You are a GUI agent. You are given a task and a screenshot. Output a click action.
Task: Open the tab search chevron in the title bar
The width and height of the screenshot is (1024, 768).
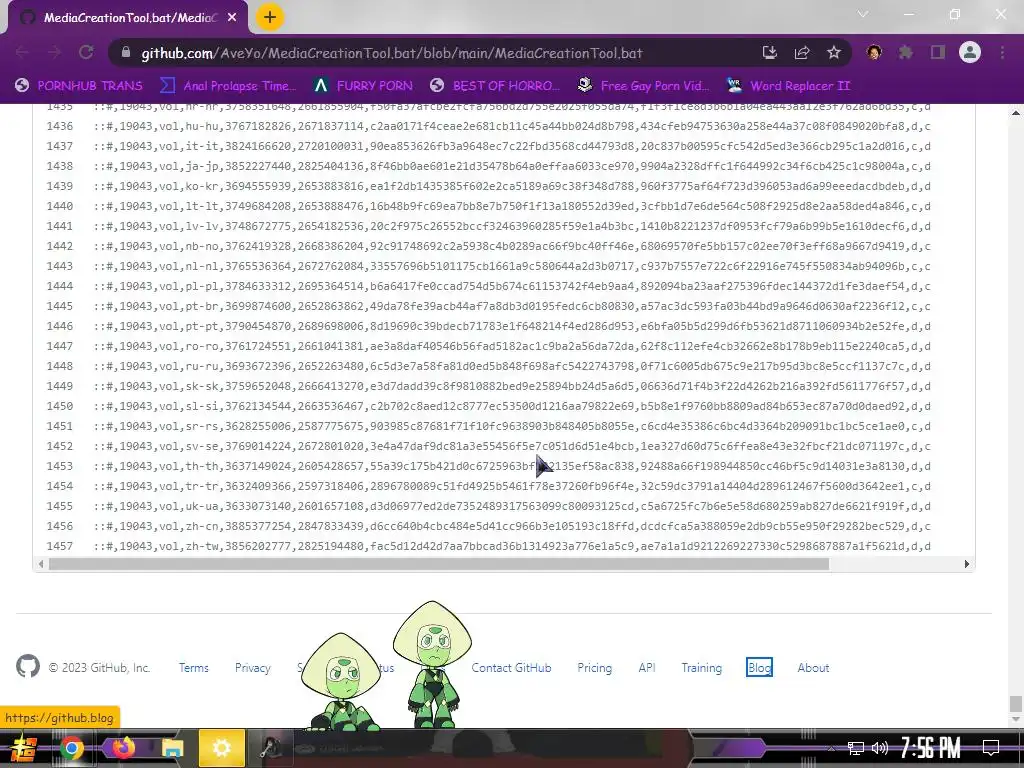tap(863, 14)
